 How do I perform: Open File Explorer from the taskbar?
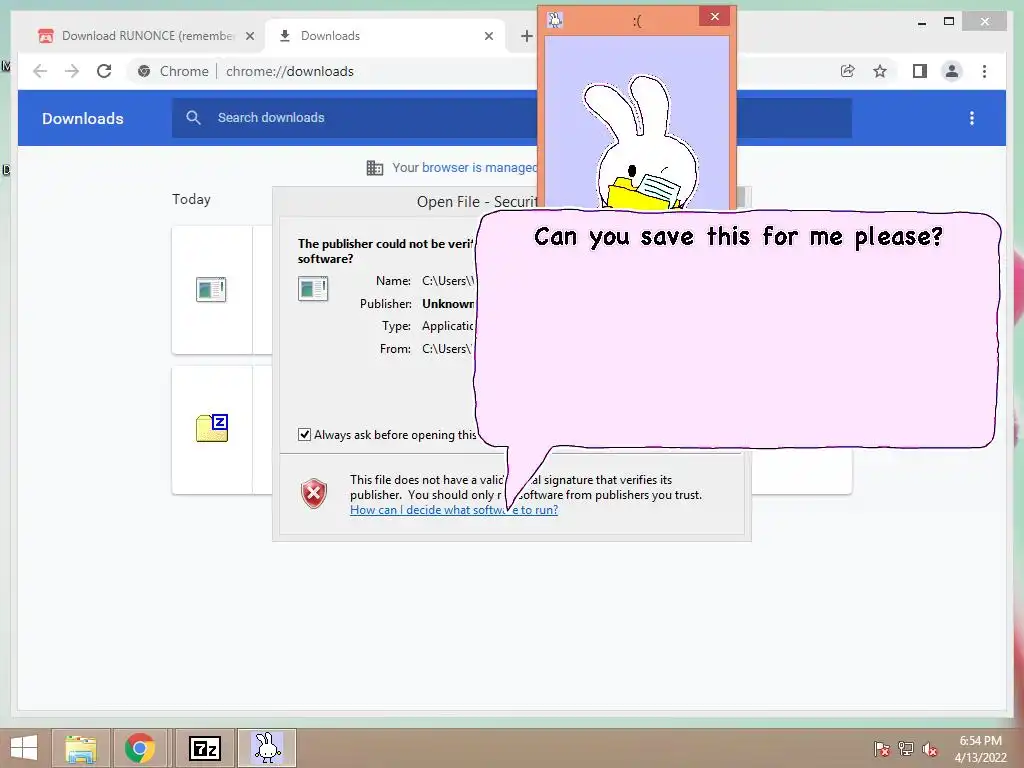(81, 748)
